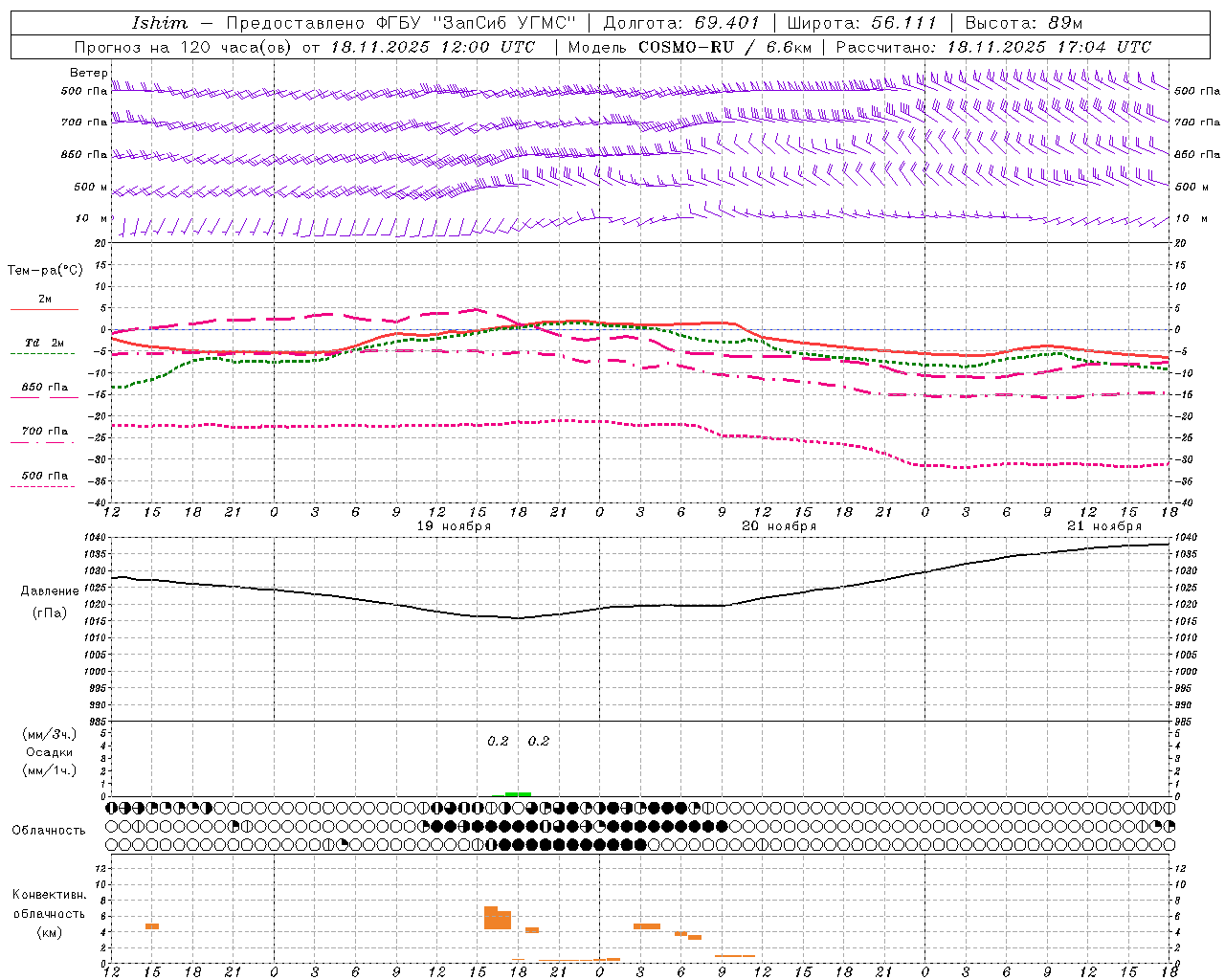Click the station name Ishim in the header
The image size is (1225, 980).
coord(160,23)
